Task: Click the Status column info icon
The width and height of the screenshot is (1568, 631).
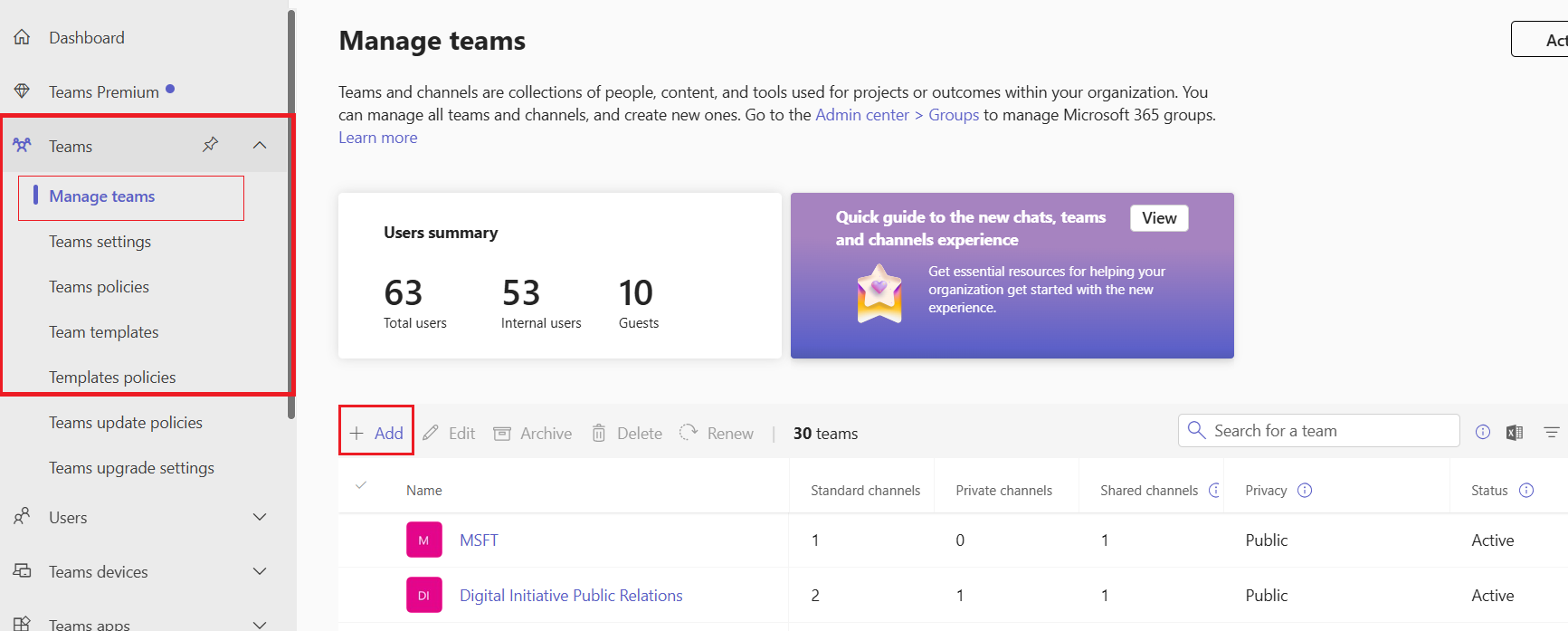Action: pos(1525,491)
